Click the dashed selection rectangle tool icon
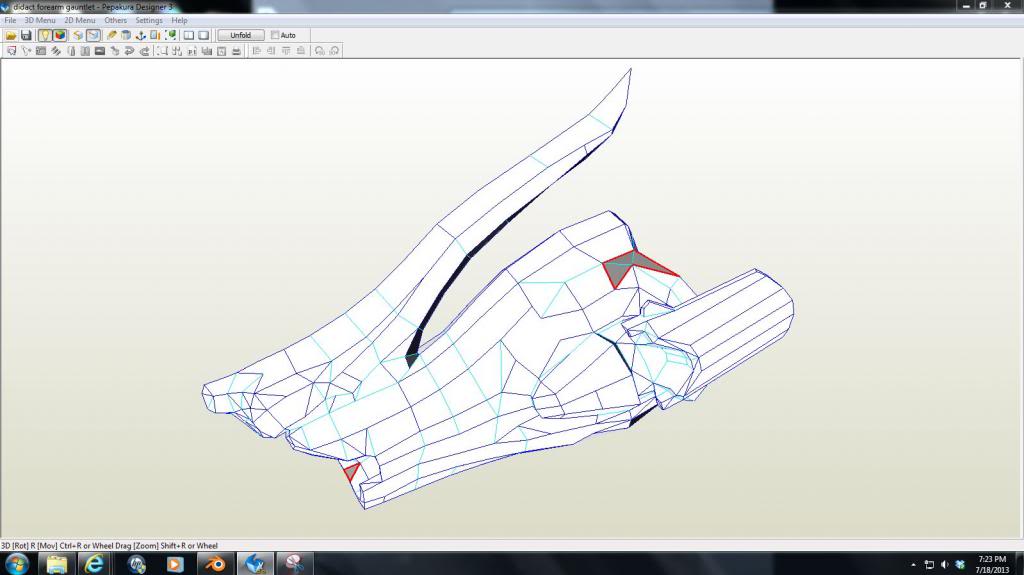This screenshot has height=575, width=1024. (x=162, y=51)
